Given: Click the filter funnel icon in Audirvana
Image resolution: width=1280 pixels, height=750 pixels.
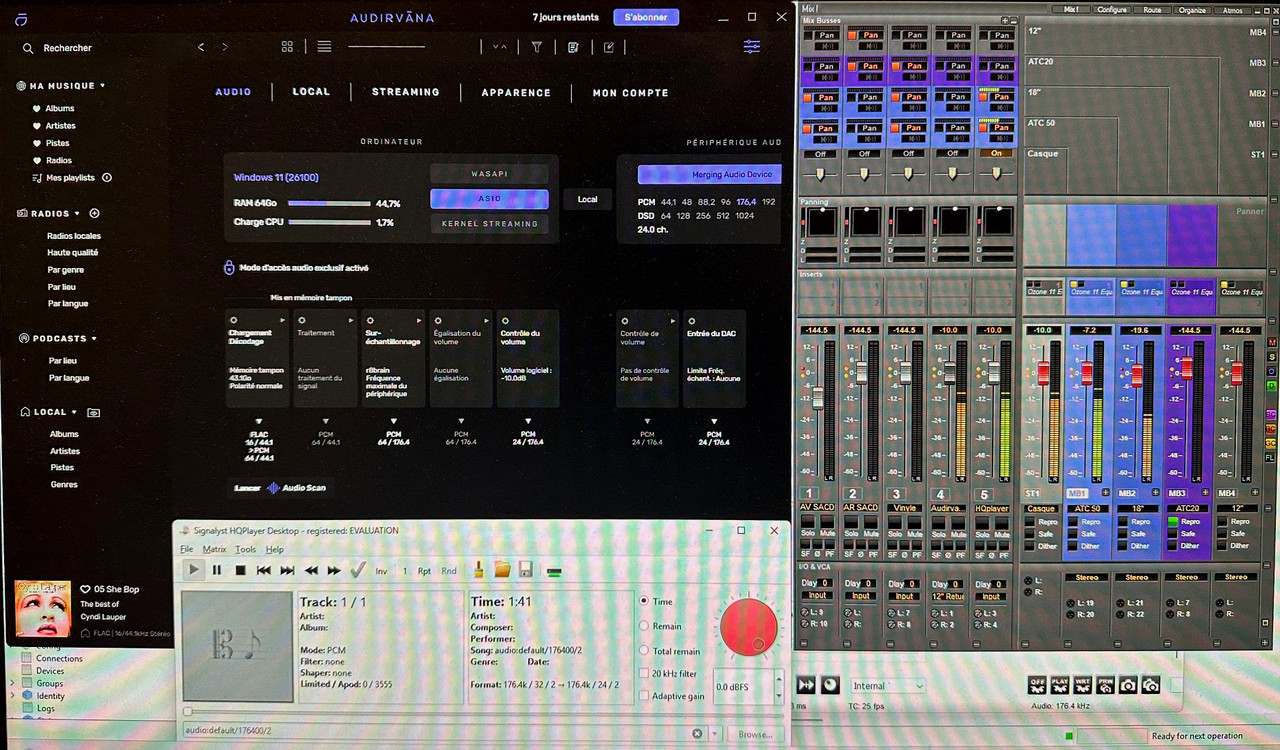Looking at the screenshot, I should pyautogui.click(x=536, y=46).
